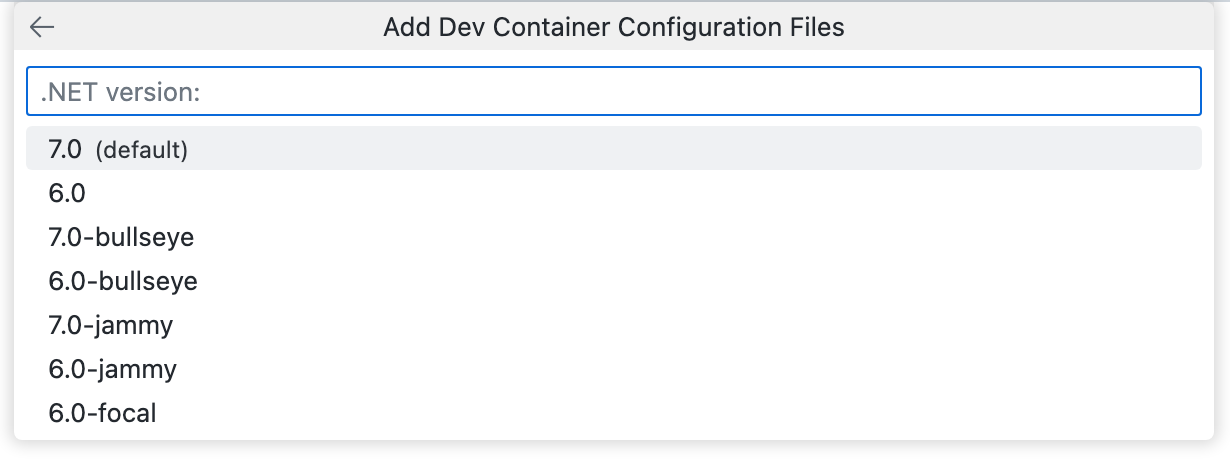1230x460 pixels.
Task: Choose .NET version 6.0
Action: point(67,193)
